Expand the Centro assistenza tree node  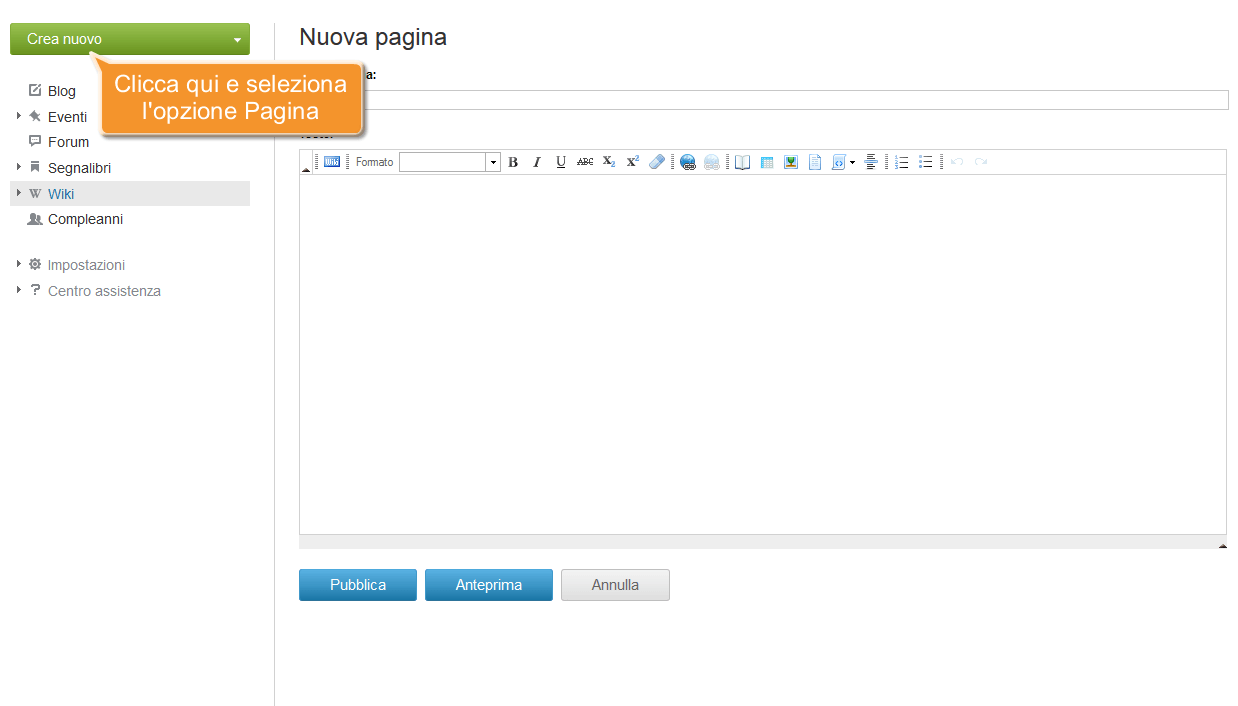(19, 290)
